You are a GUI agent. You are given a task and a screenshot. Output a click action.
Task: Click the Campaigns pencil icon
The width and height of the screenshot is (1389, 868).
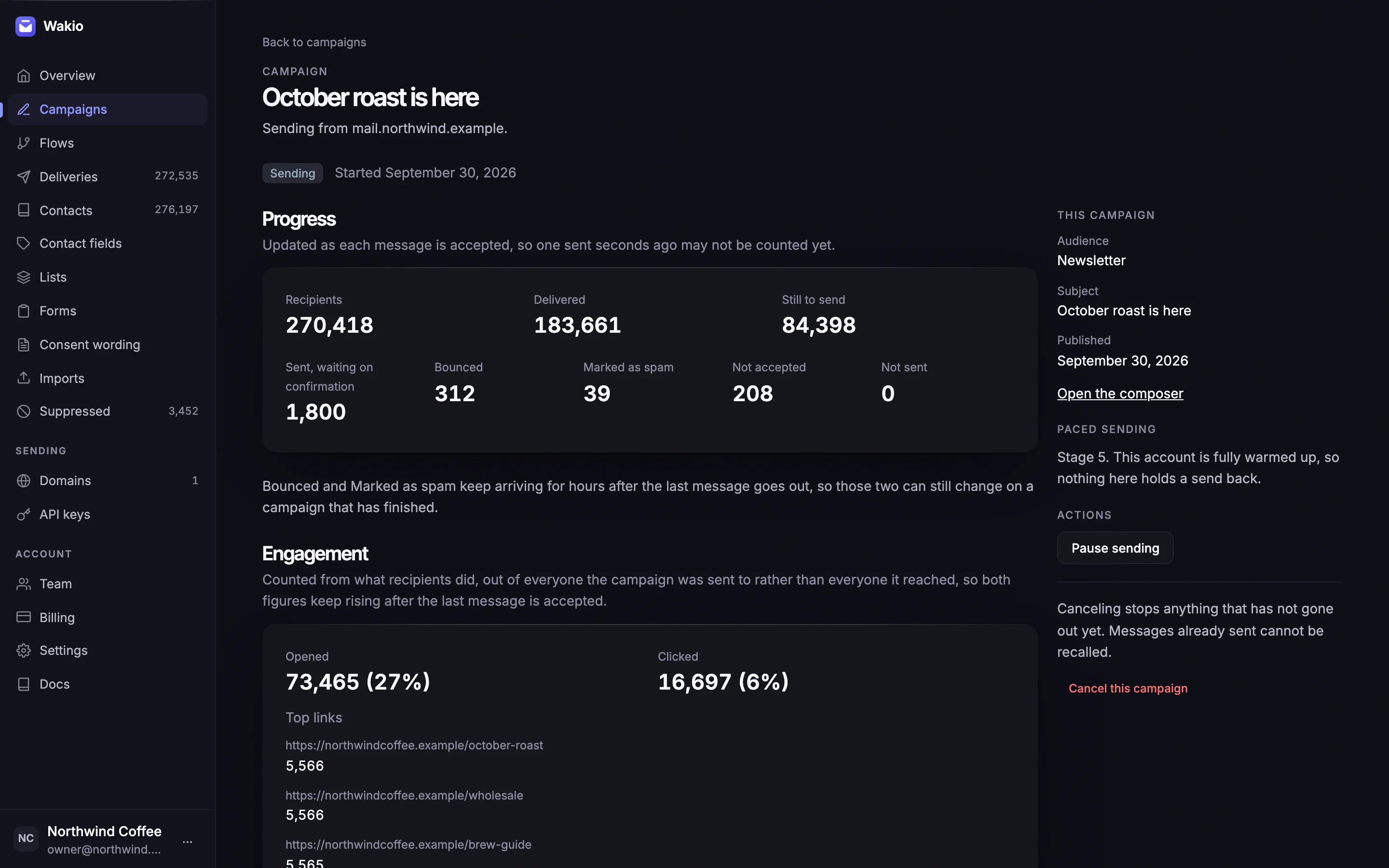[24, 109]
